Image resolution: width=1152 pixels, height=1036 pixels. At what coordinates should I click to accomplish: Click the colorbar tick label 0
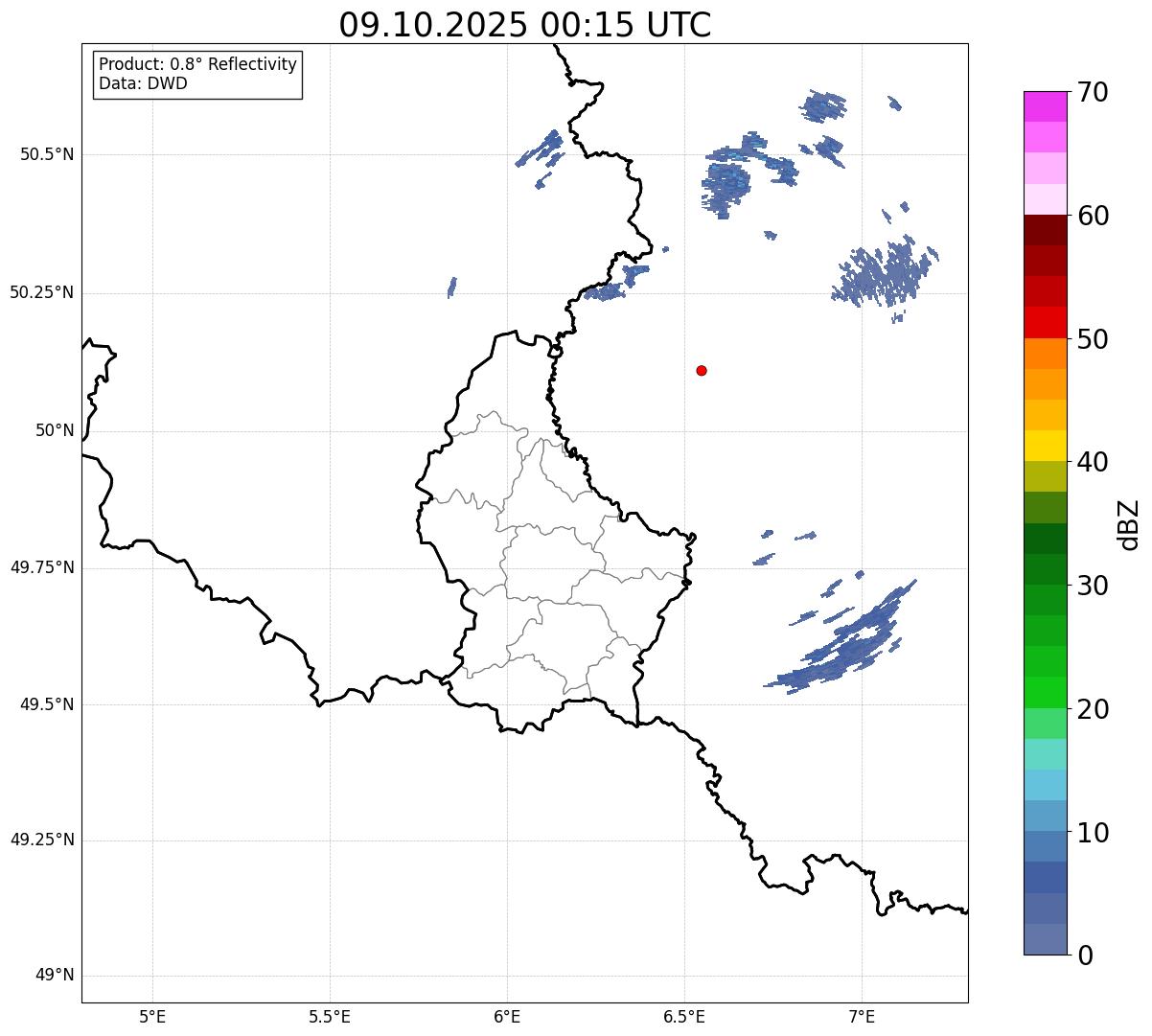click(x=1084, y=955)
